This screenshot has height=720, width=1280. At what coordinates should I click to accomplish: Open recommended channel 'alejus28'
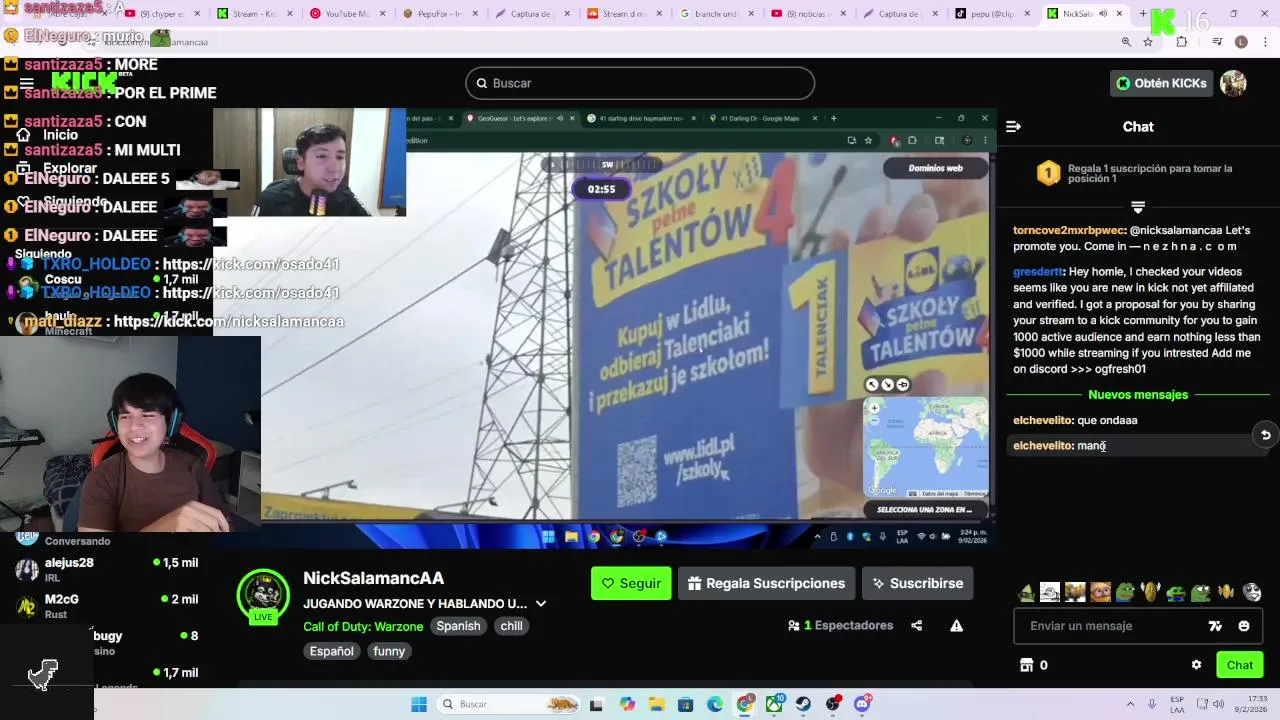point(105,569)
